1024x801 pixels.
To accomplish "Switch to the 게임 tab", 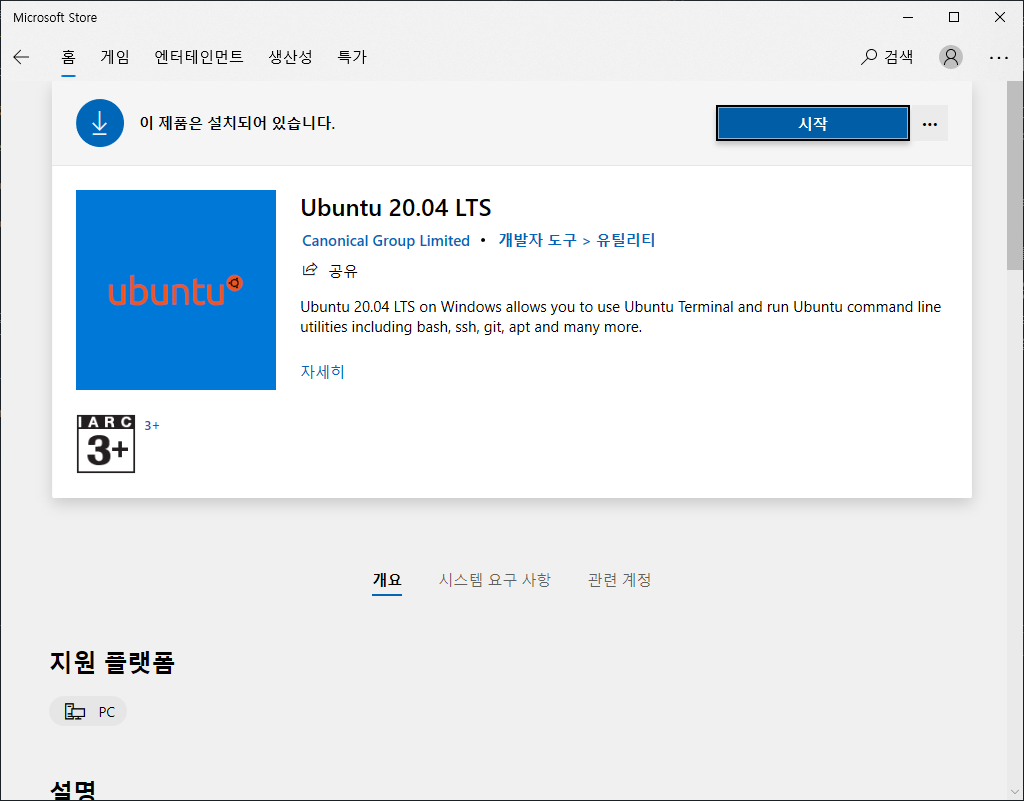I will 115,57.
